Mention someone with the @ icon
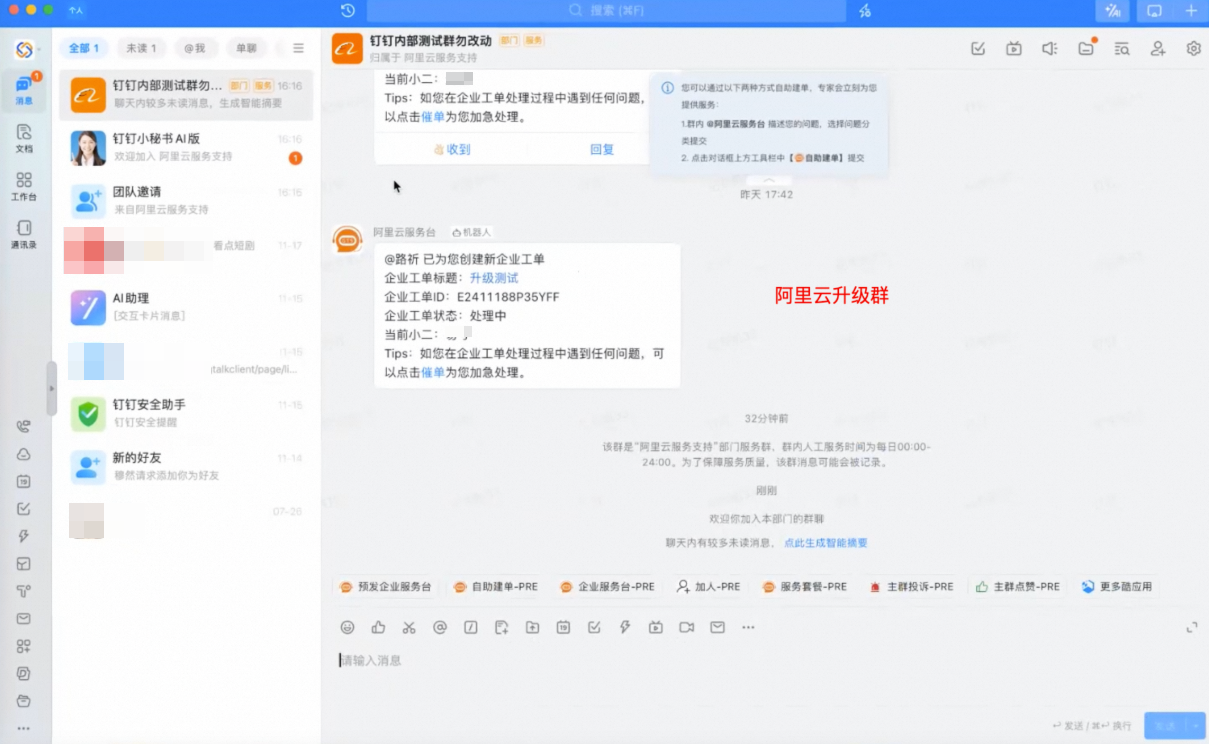 [x=440, y=627]
